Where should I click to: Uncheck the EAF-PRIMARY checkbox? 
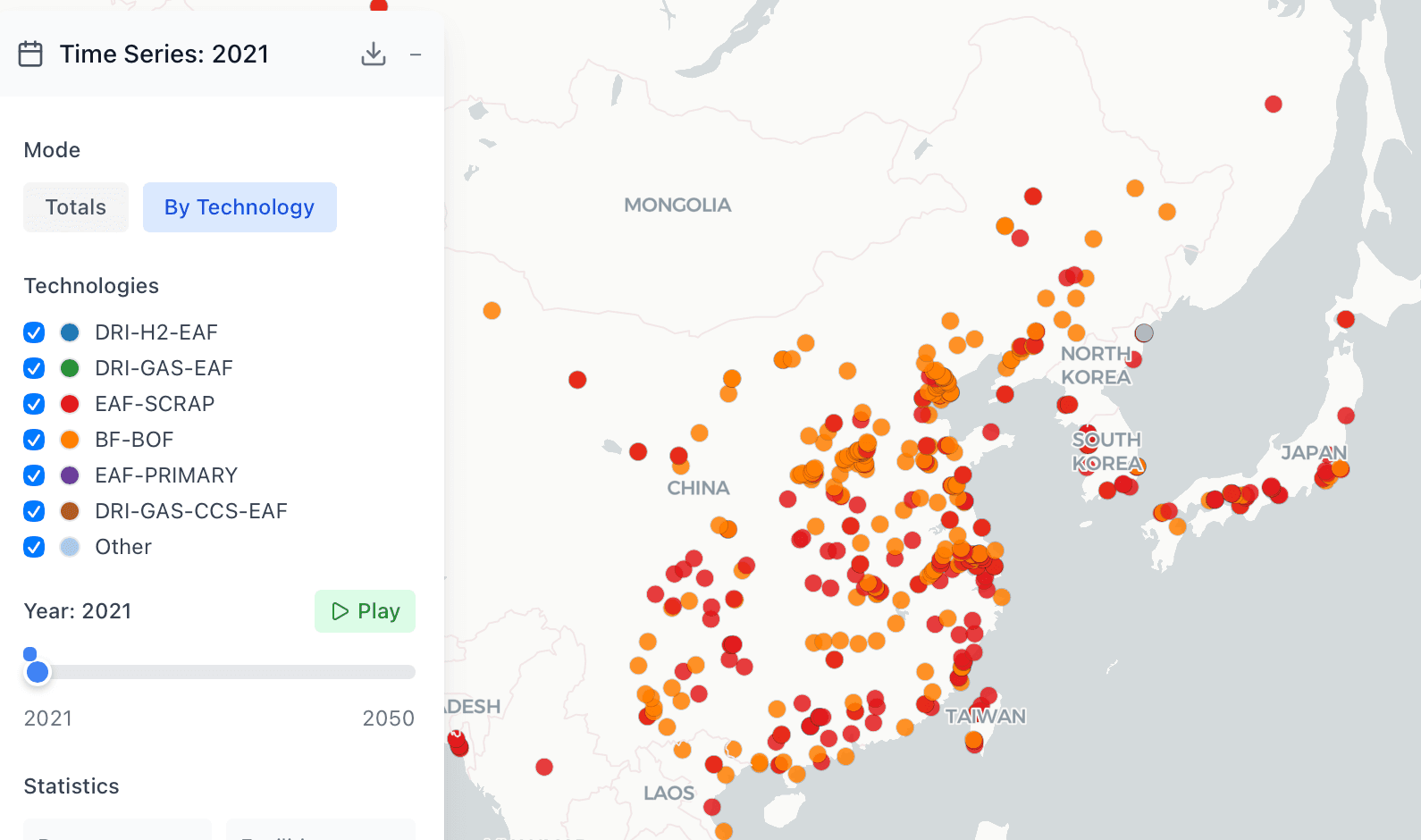pos(34,475)
